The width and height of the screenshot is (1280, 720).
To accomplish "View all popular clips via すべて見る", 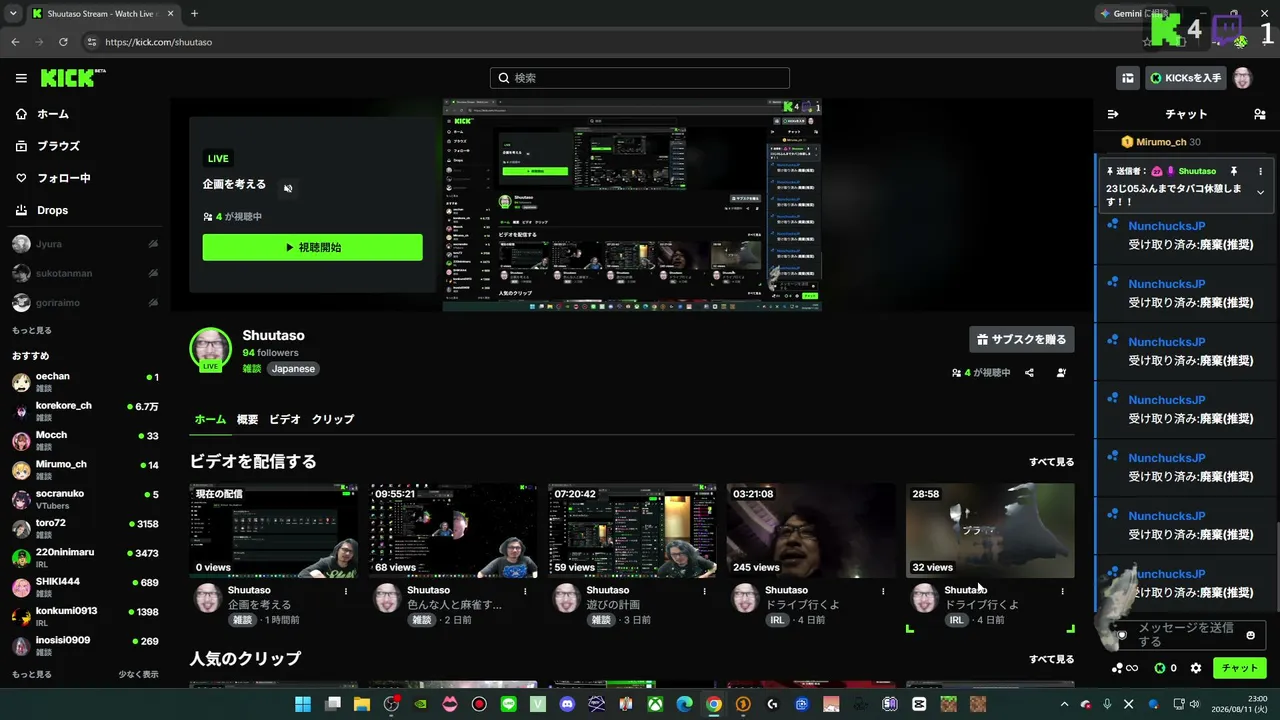I will 1052,659.
